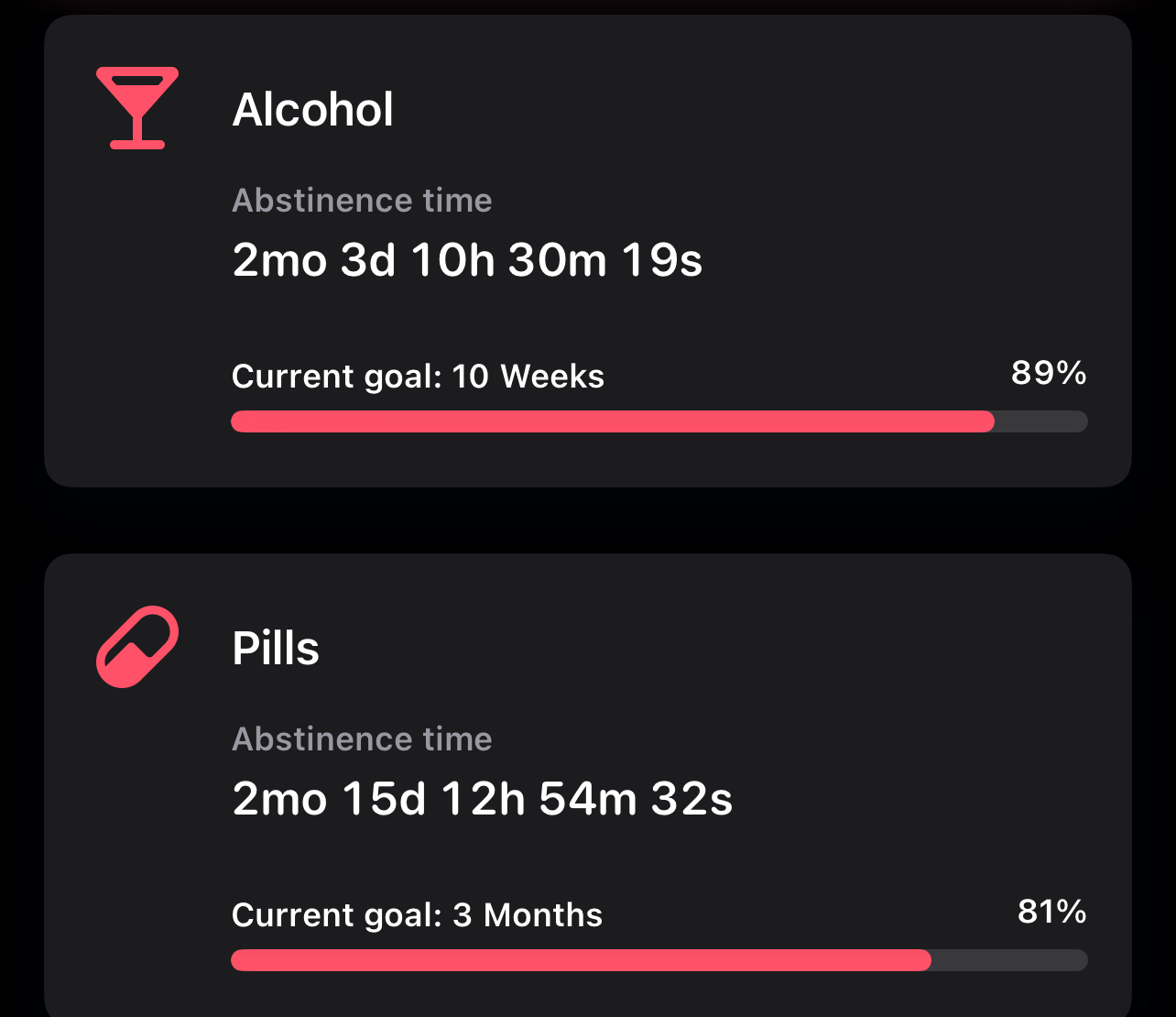
Task: Tap the Alcohol cocktail glass icon
Action: click(137, 108)
